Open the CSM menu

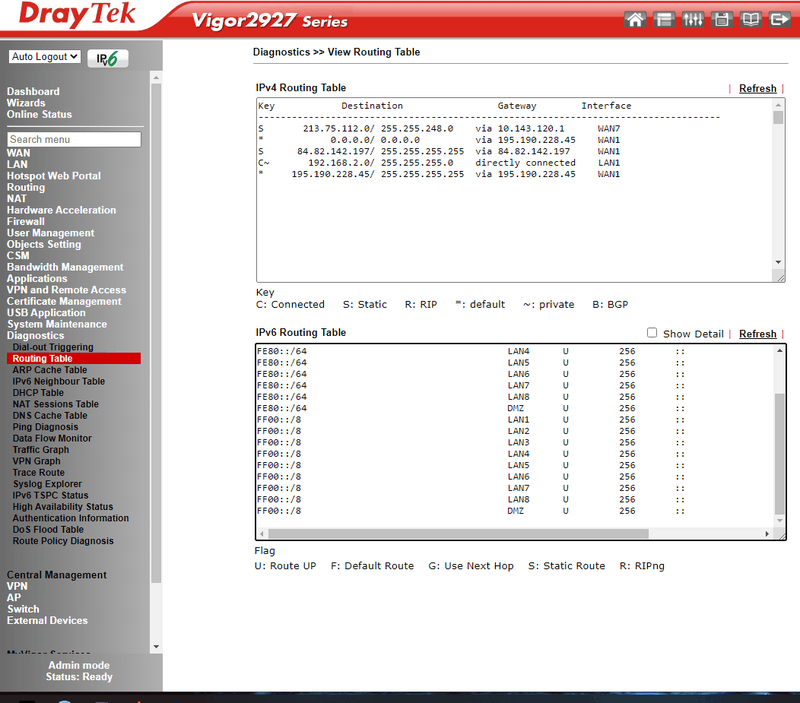[18, 256]
